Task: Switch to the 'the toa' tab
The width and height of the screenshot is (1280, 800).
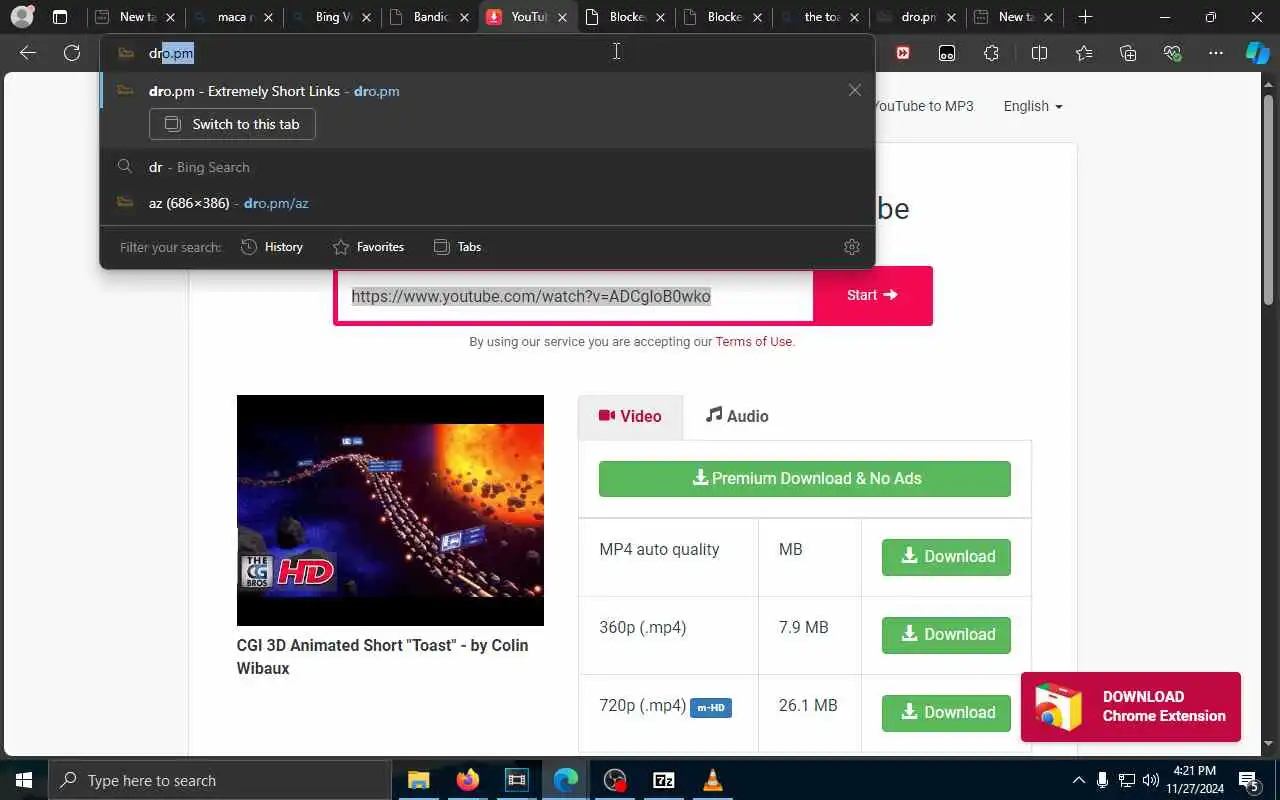Action: [x=818, y=17]
